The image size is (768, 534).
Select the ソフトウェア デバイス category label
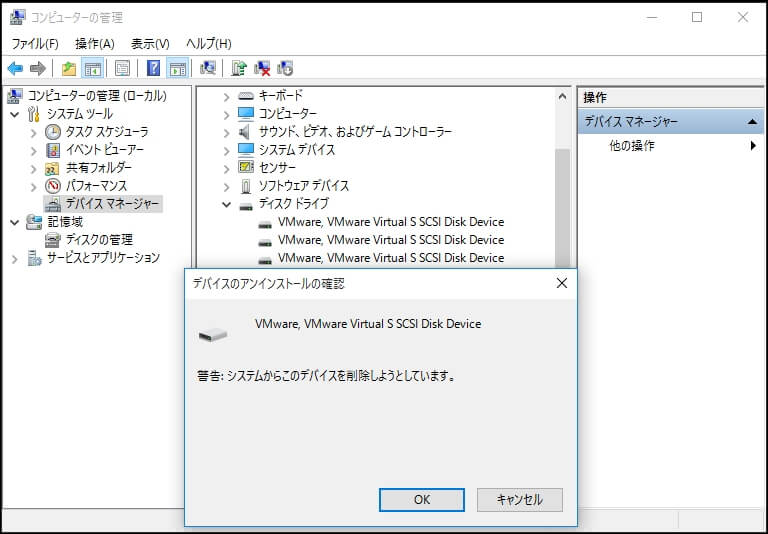304,186
